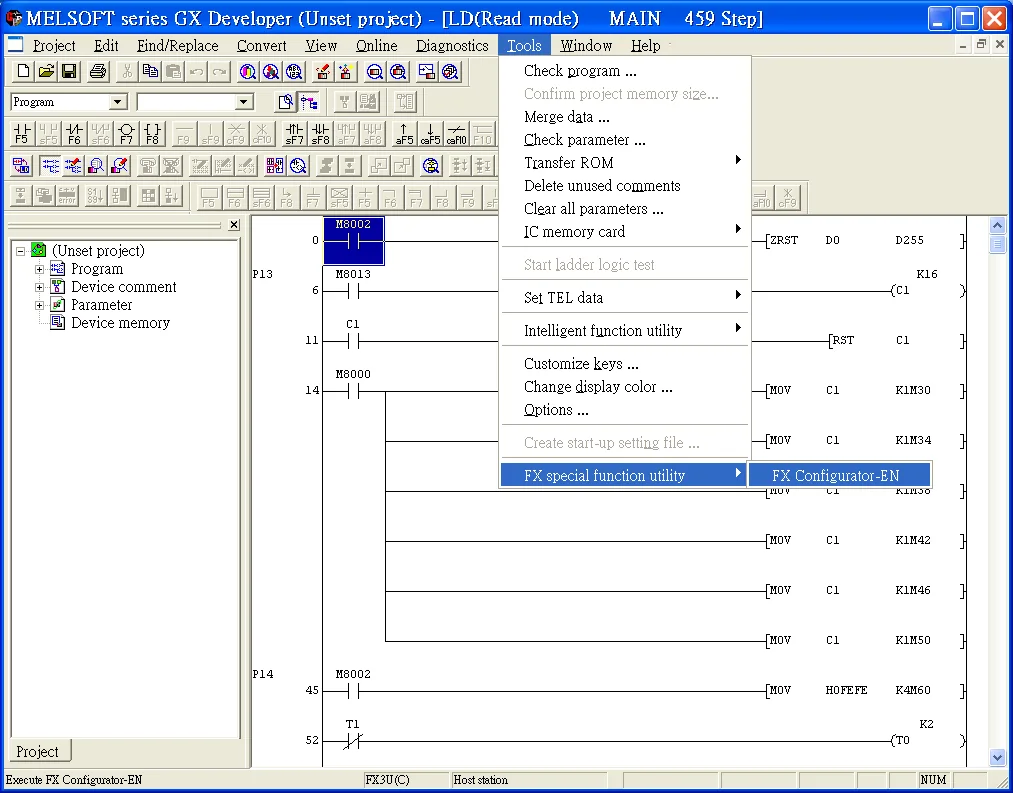
Task: Open the Program type dropdown
Action: [117, 101]
